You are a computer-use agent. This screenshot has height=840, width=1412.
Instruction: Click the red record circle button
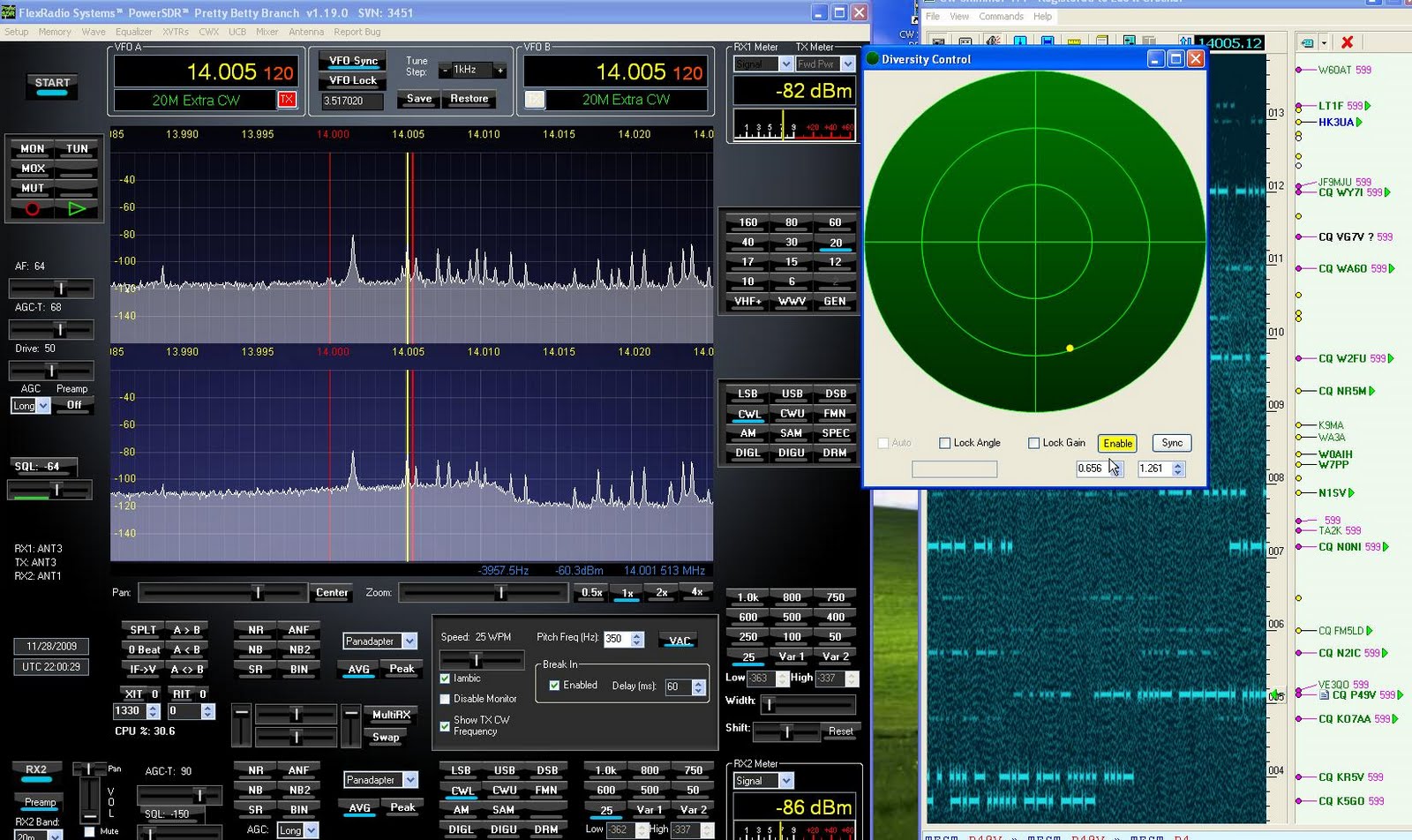tap(33, 209)
